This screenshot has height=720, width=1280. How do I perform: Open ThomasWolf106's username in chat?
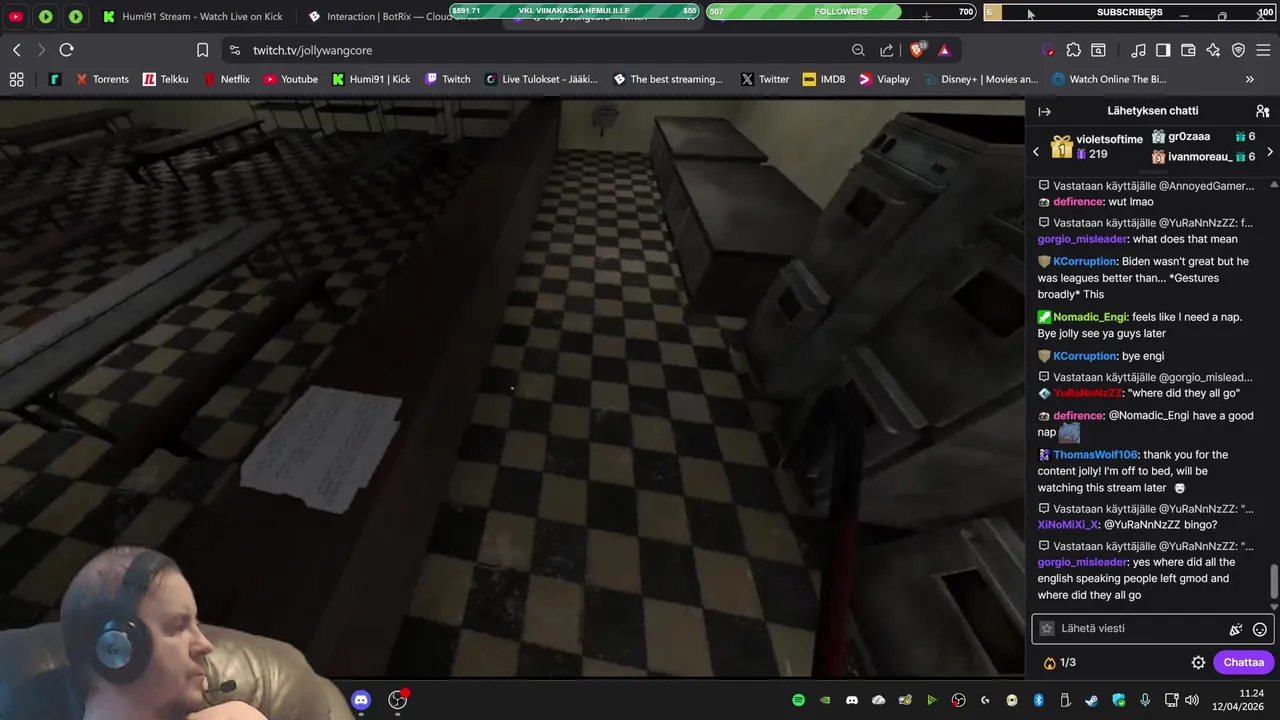click(x=1095, y=455)
